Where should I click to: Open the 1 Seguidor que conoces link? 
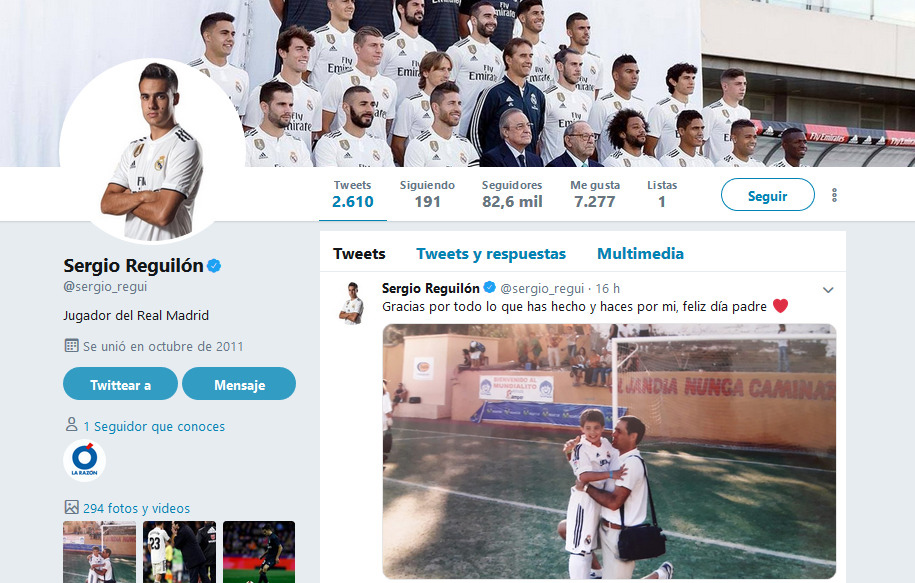click(x=154, y=427)
